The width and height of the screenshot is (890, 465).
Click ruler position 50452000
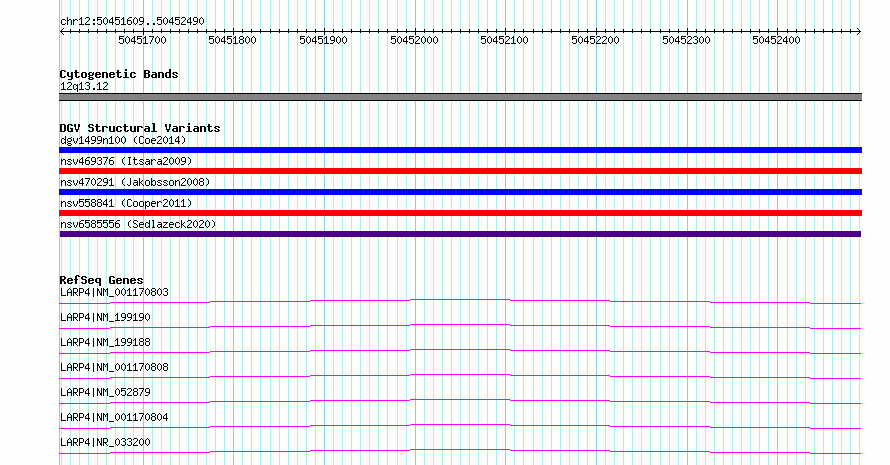[x=414, y=40]
